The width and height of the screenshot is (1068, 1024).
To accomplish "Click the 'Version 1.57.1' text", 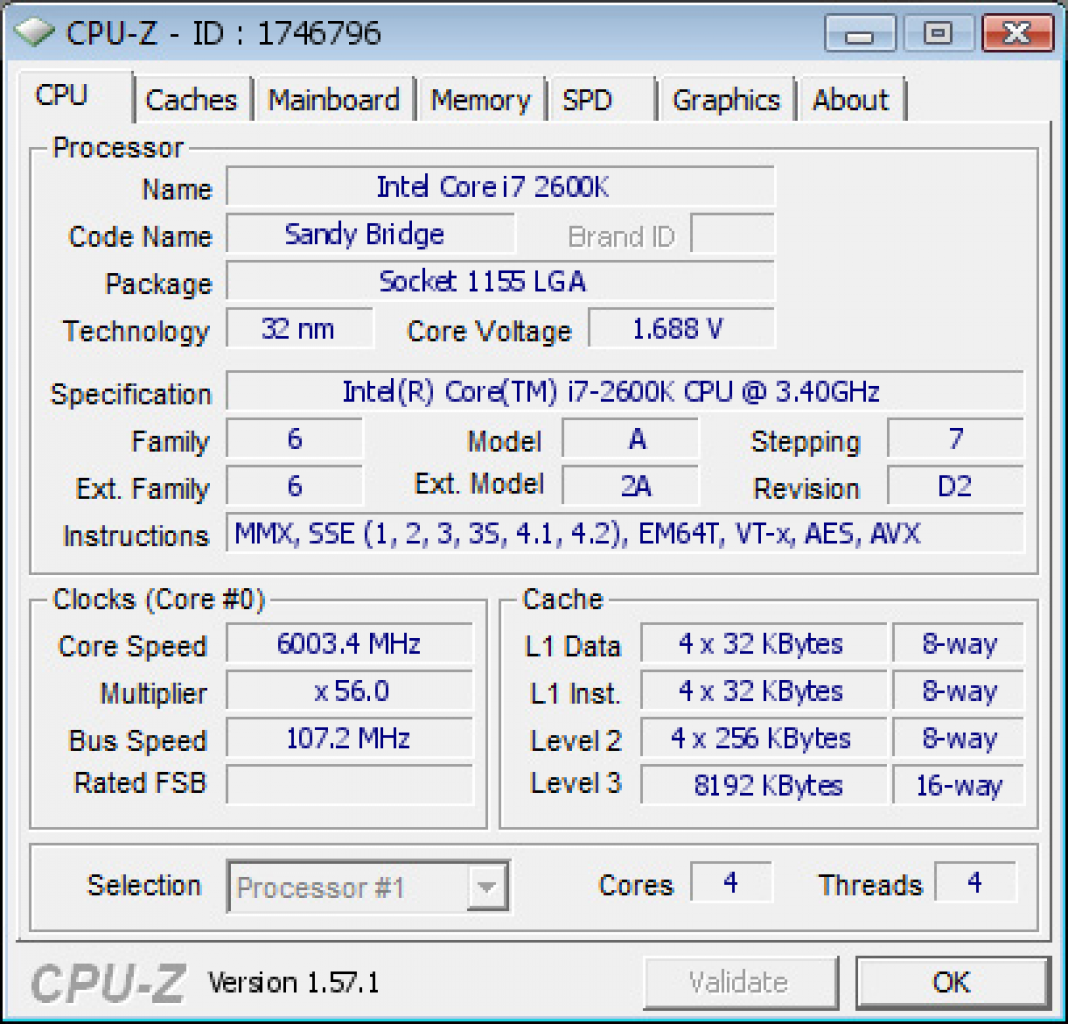I will (x=294, y=982).
